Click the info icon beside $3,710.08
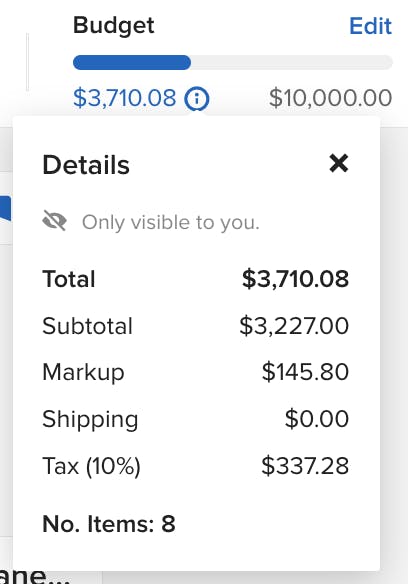This screenshot has width=408, height=584. pos(197,99)
